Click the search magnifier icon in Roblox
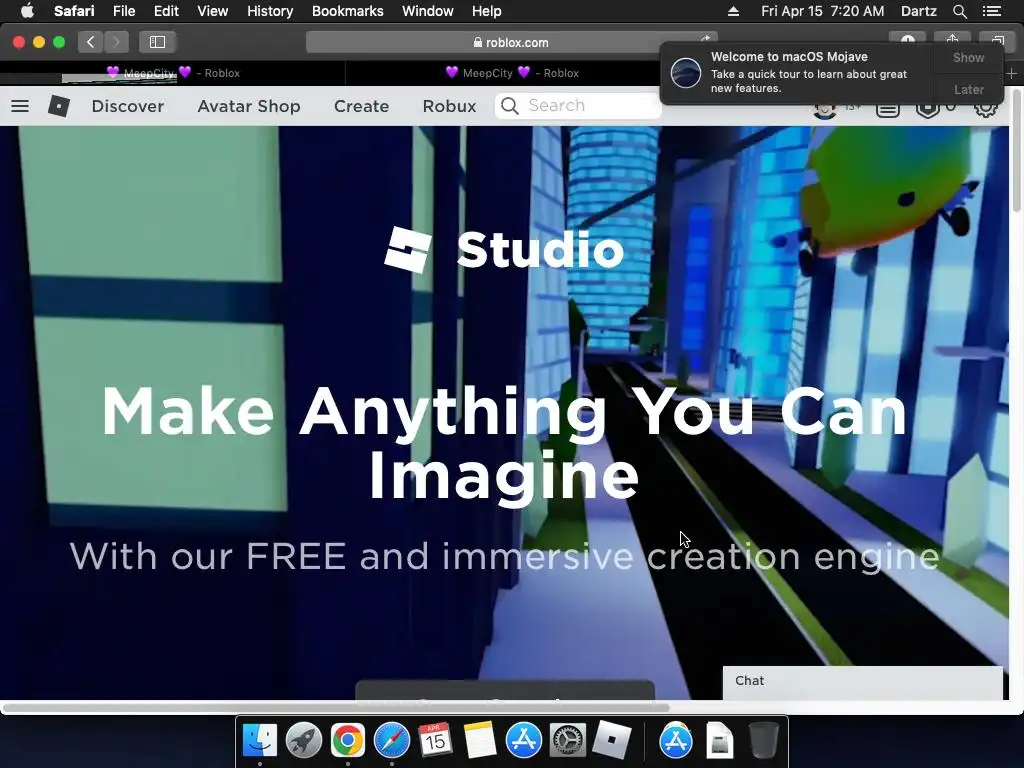 tap(510, 106)
